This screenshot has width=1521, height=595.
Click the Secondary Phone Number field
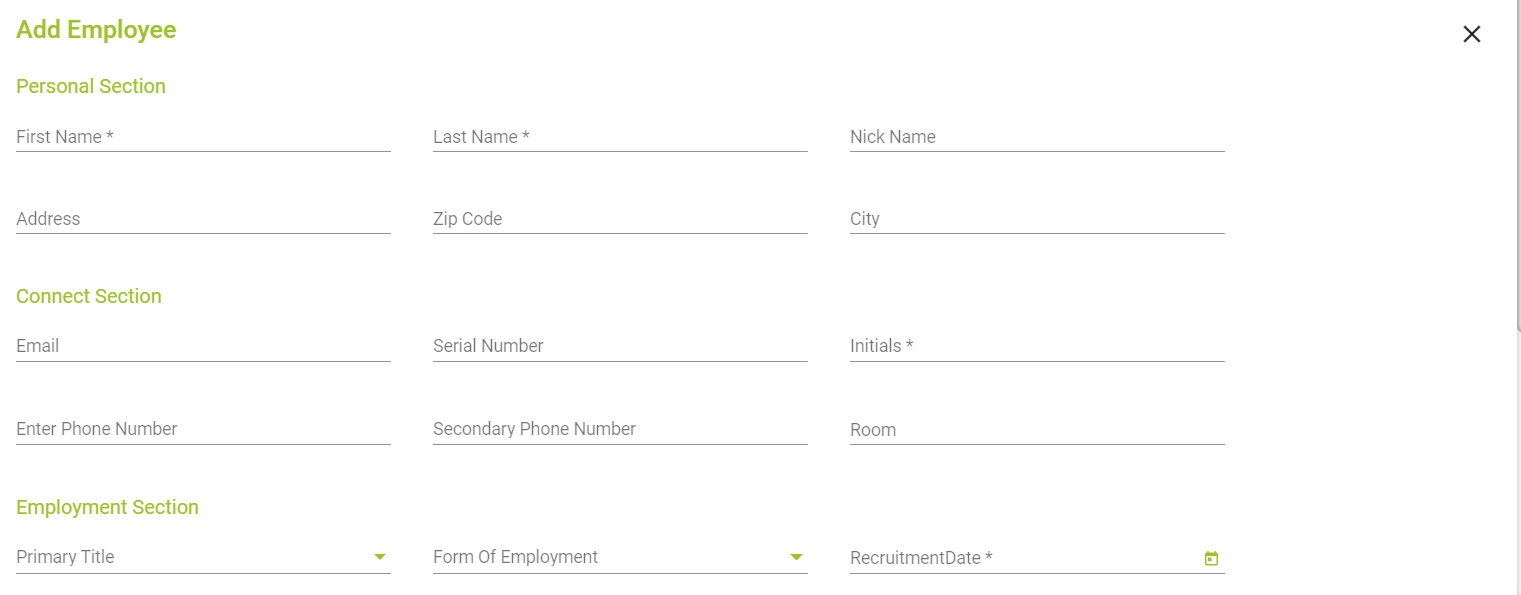point(620,429)
